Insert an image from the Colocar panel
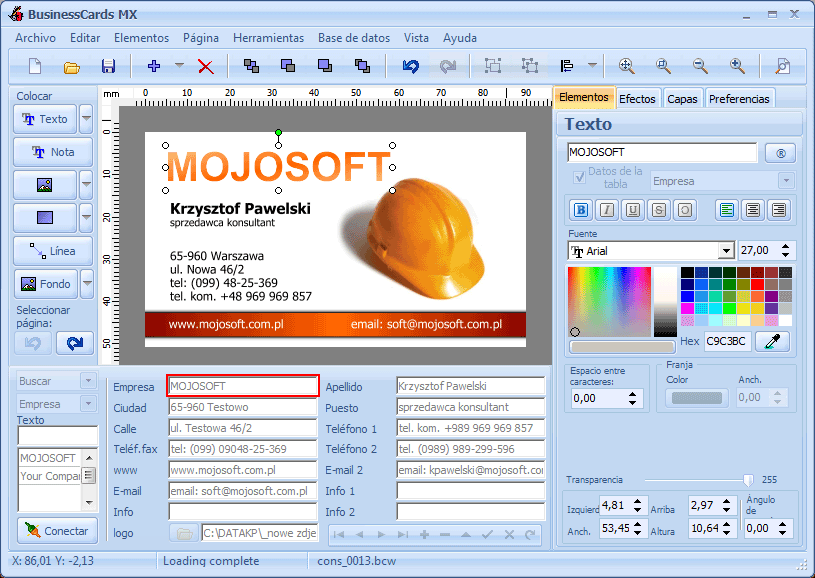The width and height of the screenshot is (815, 578). click(x=45, y=185)
